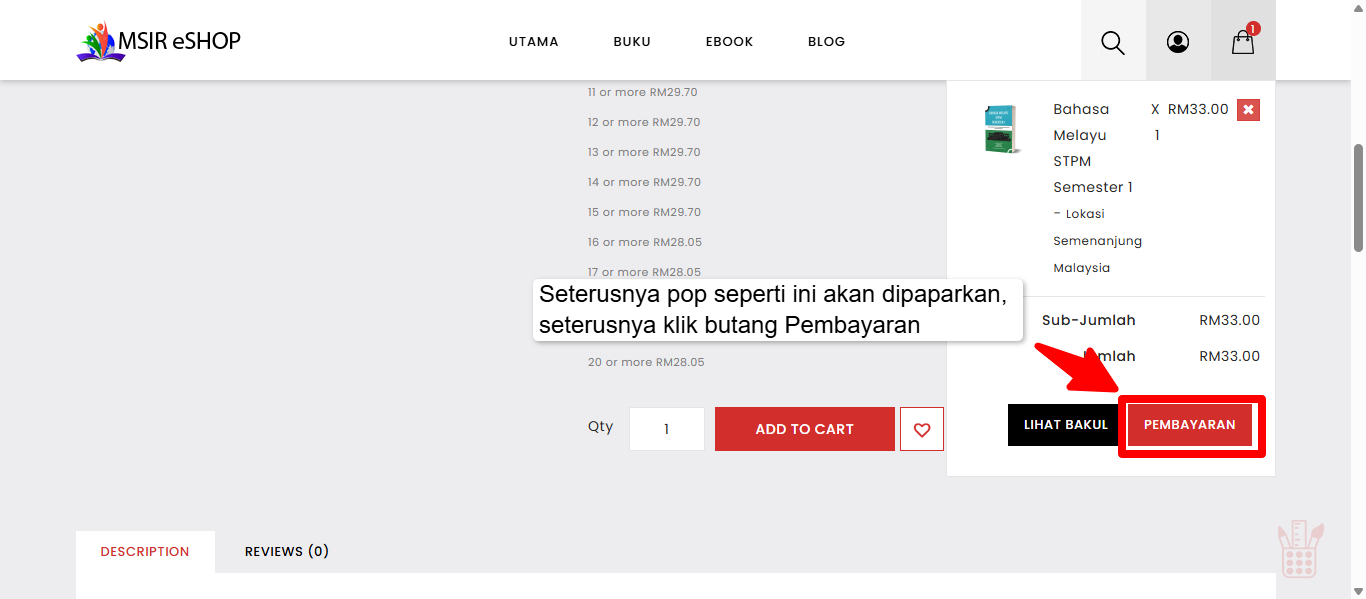
Task: Click the '11 or more RM29.70' price row
Action: (x=643, y=92)
